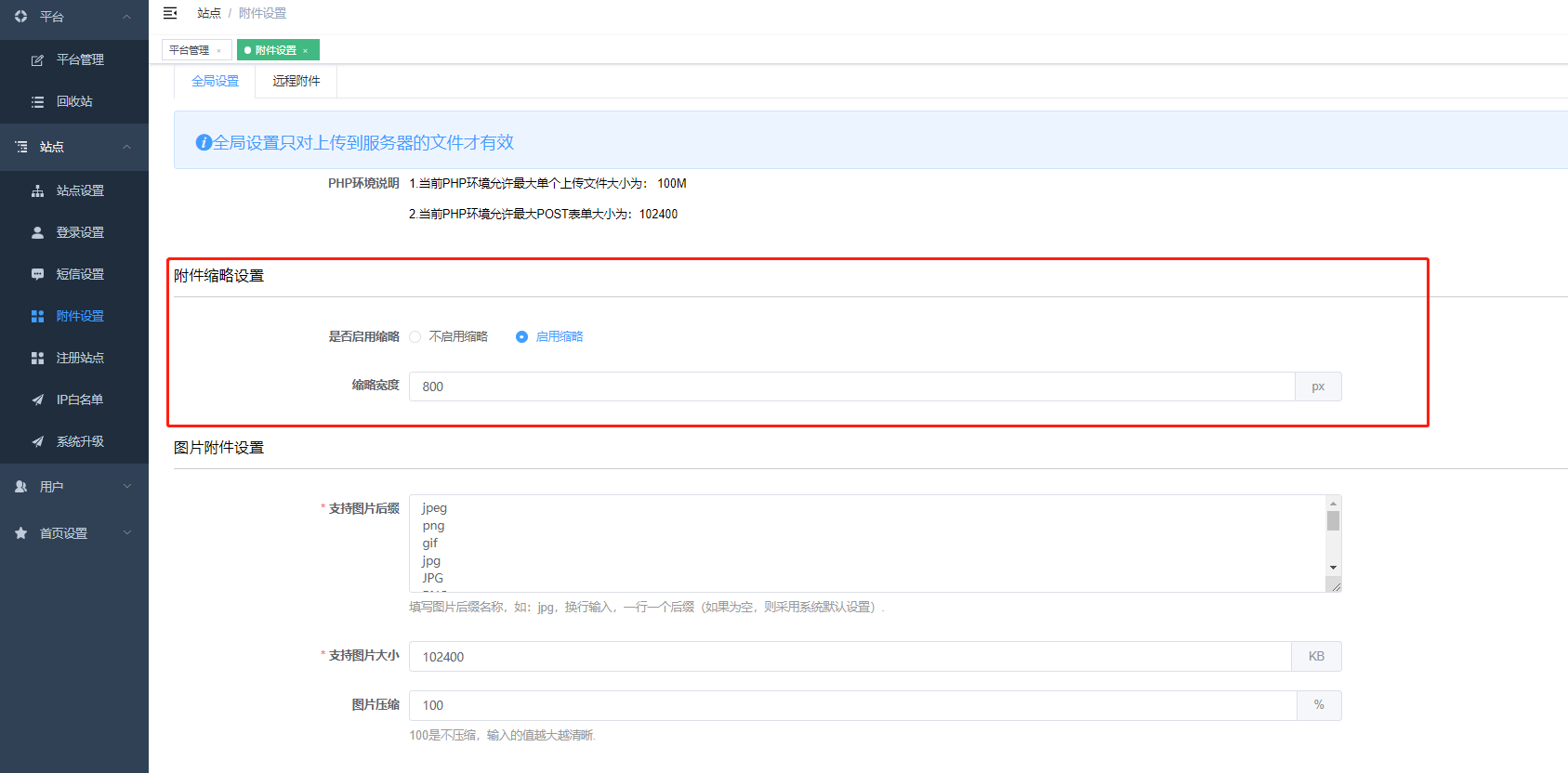The height and width of the screenshot is (773, 1568).
Task: Open 系统升级 in the sidebar
Action: coord(80,442)
